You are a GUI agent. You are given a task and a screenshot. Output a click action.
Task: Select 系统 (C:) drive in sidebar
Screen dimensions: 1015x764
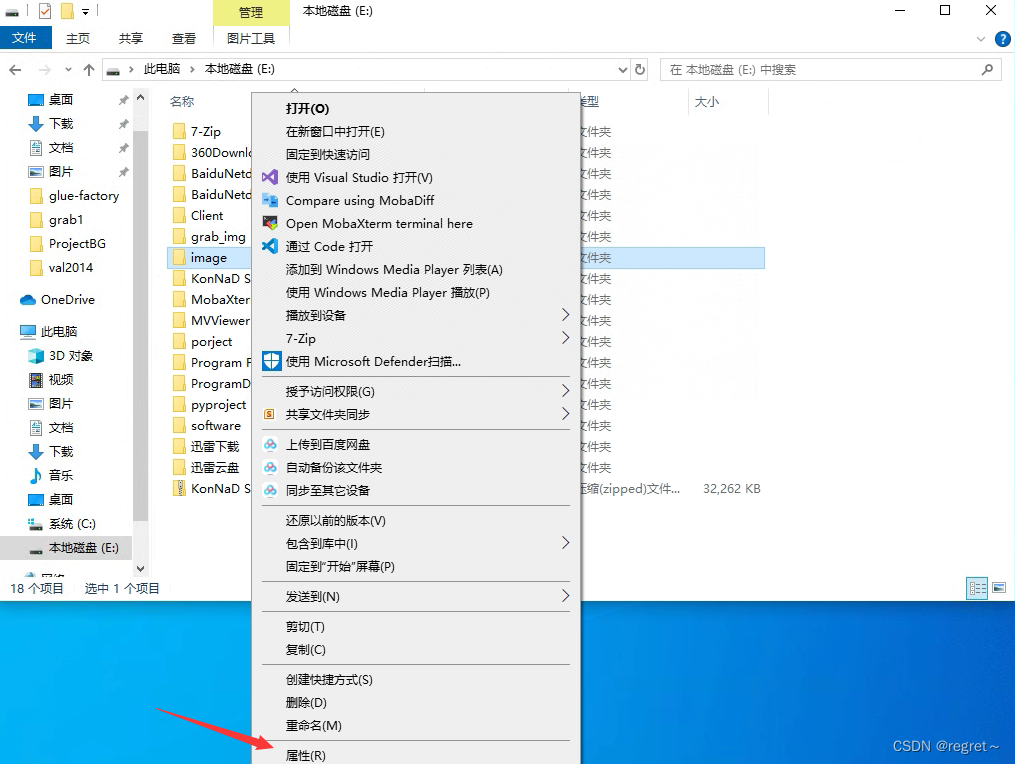click(61, 523)
